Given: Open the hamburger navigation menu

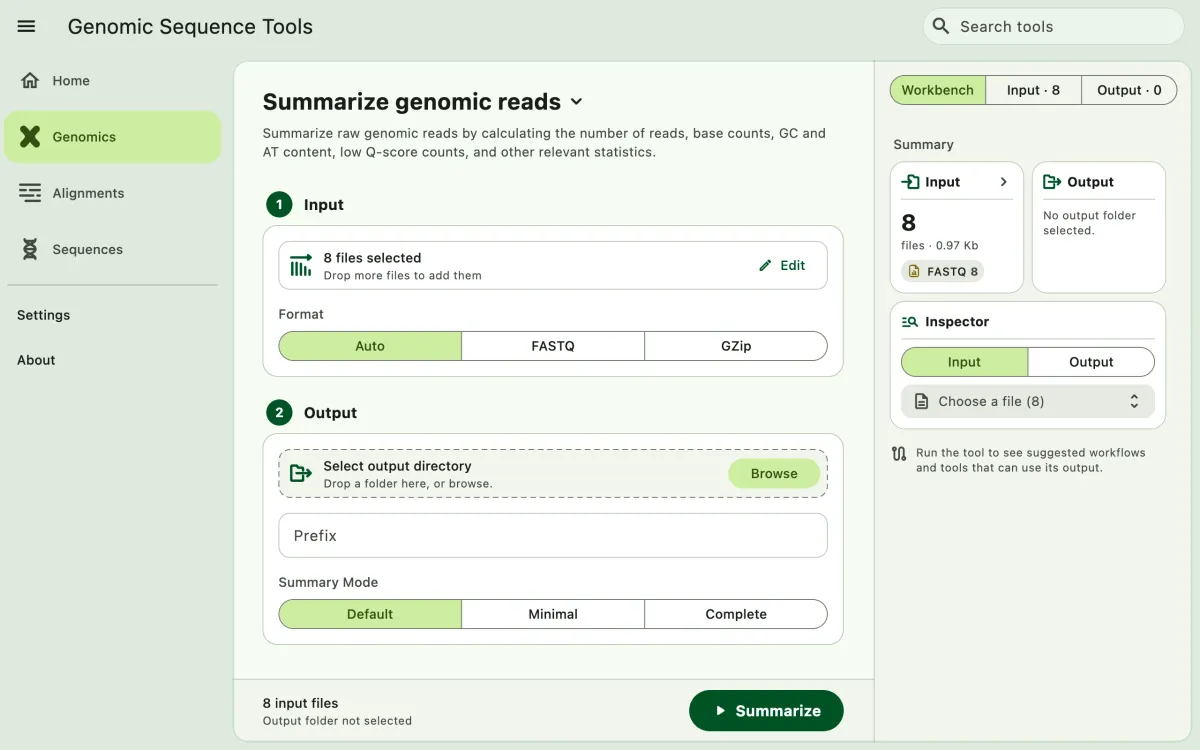Looking at the screenshot, I should pyautogui.click(x=27, y=27).
